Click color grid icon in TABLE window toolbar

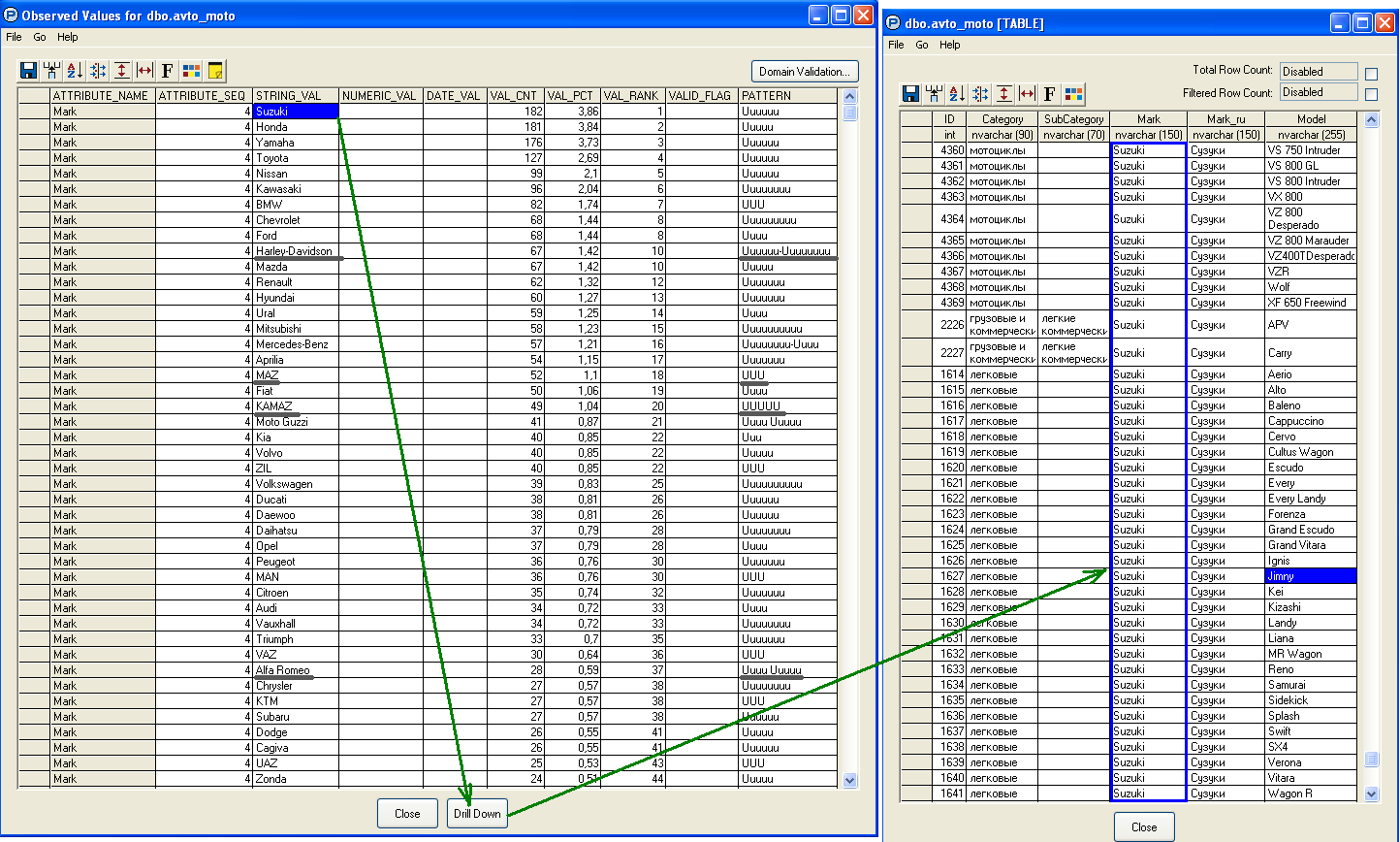1073,94
